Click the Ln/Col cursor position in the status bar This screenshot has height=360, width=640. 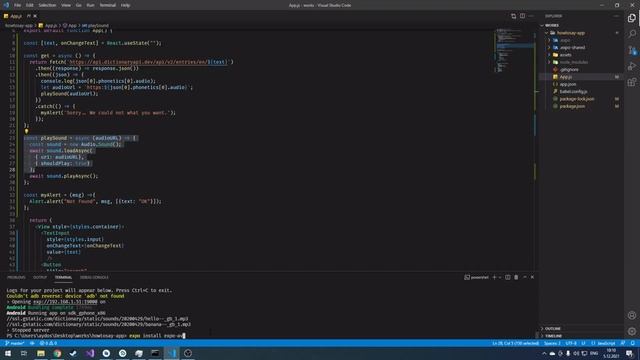516,343
